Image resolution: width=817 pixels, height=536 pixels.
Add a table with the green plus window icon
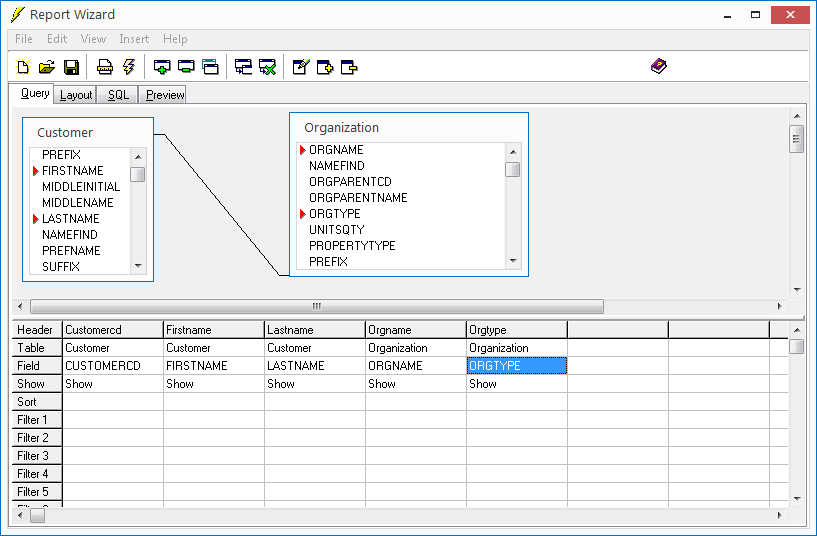(x=162, y=67)
